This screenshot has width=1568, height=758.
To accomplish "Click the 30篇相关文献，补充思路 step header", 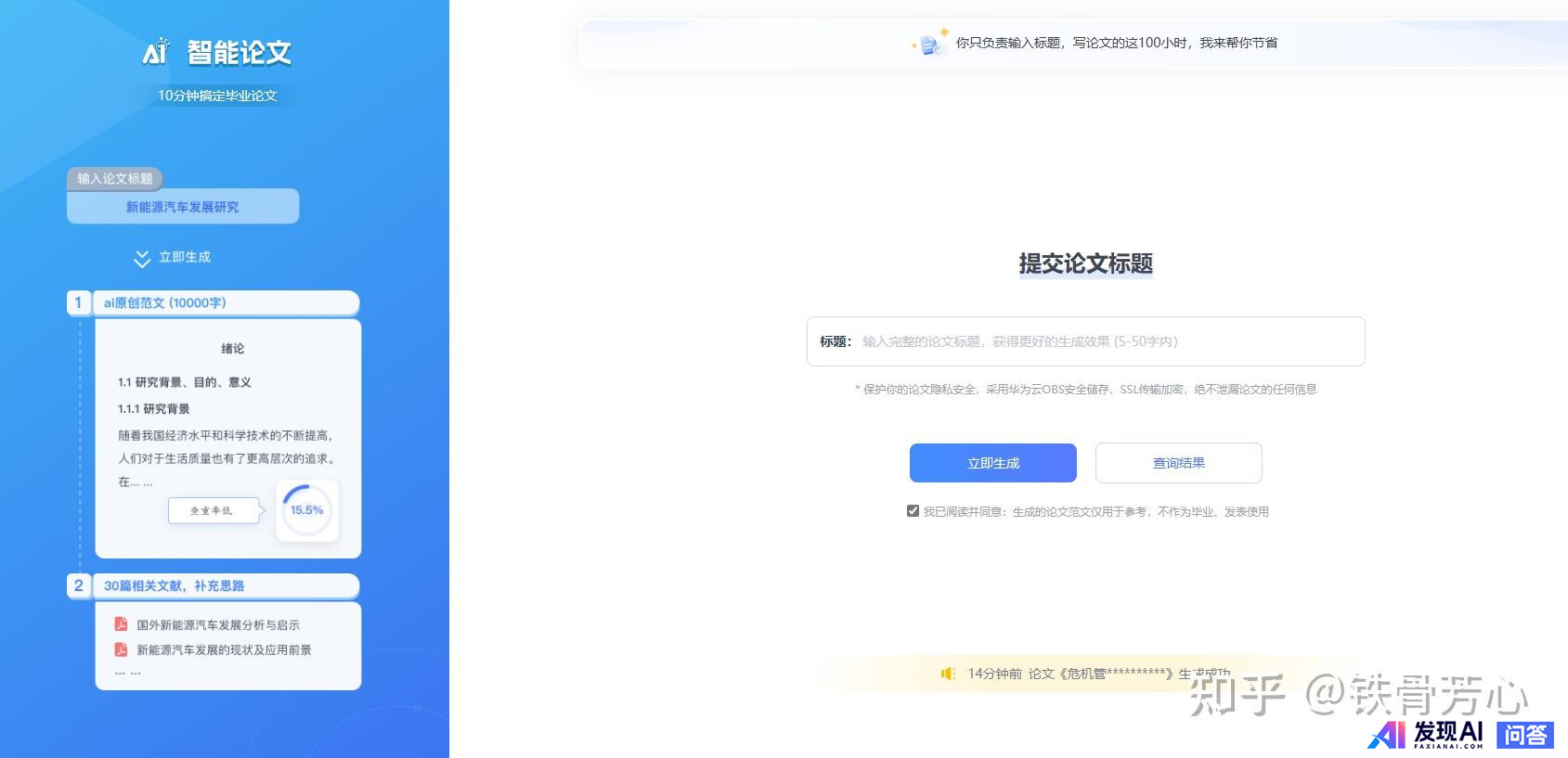I will pyautogui.click(x=226, y=585).
